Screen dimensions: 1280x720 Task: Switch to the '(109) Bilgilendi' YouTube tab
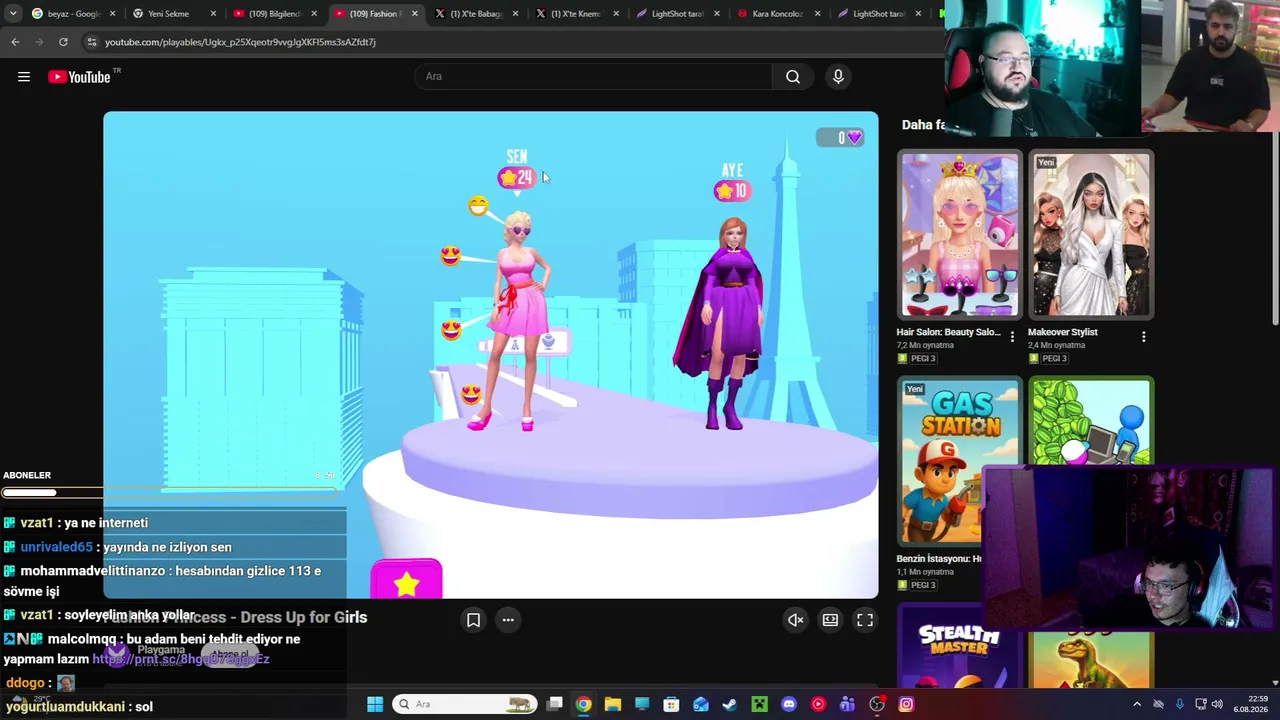(273, 14)
